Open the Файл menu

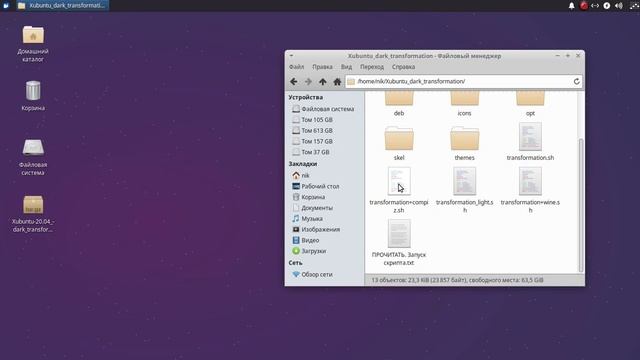pos(296,67)
